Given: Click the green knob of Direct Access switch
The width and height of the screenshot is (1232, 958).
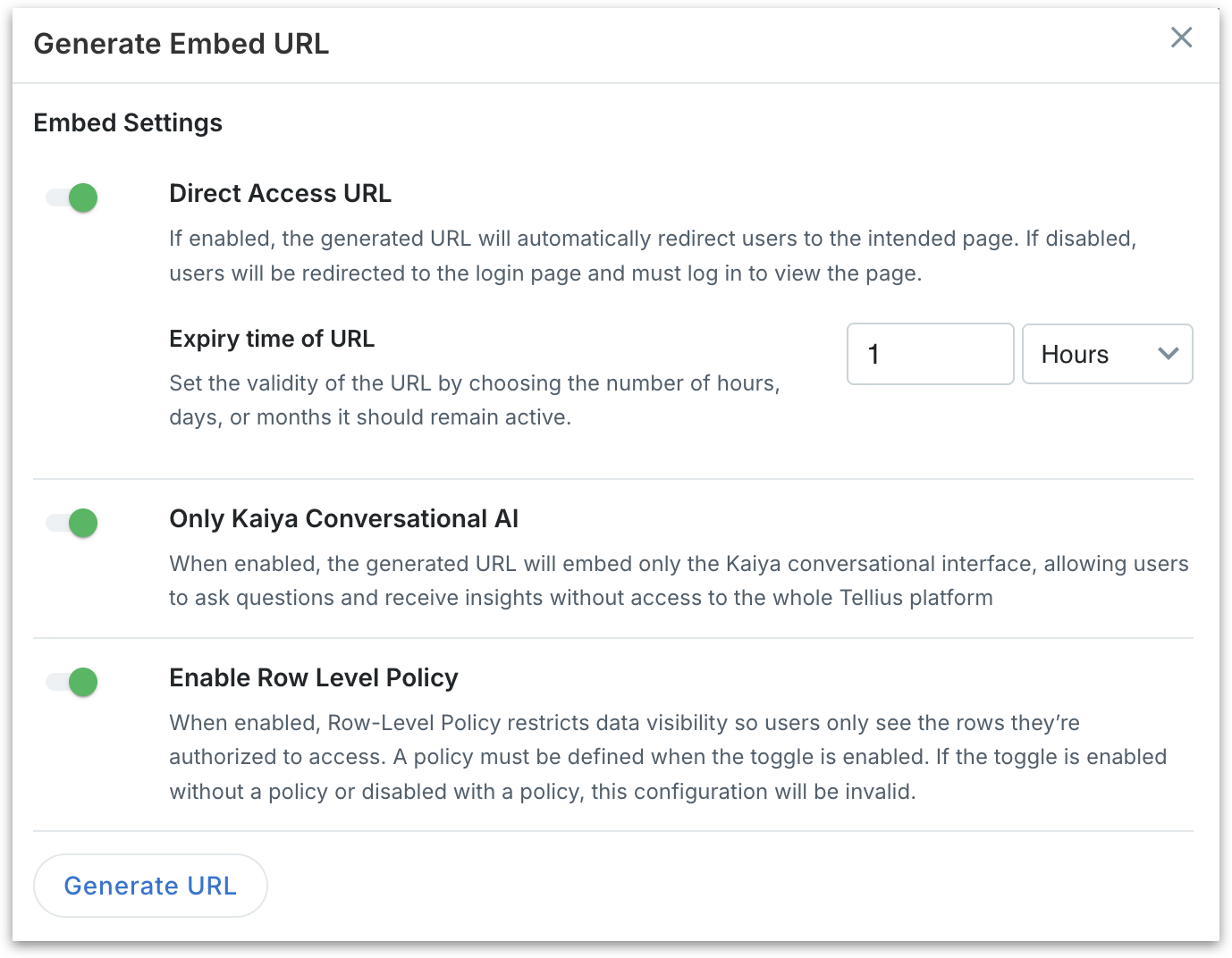Looking at the screenshot, I should click(83, 197).
